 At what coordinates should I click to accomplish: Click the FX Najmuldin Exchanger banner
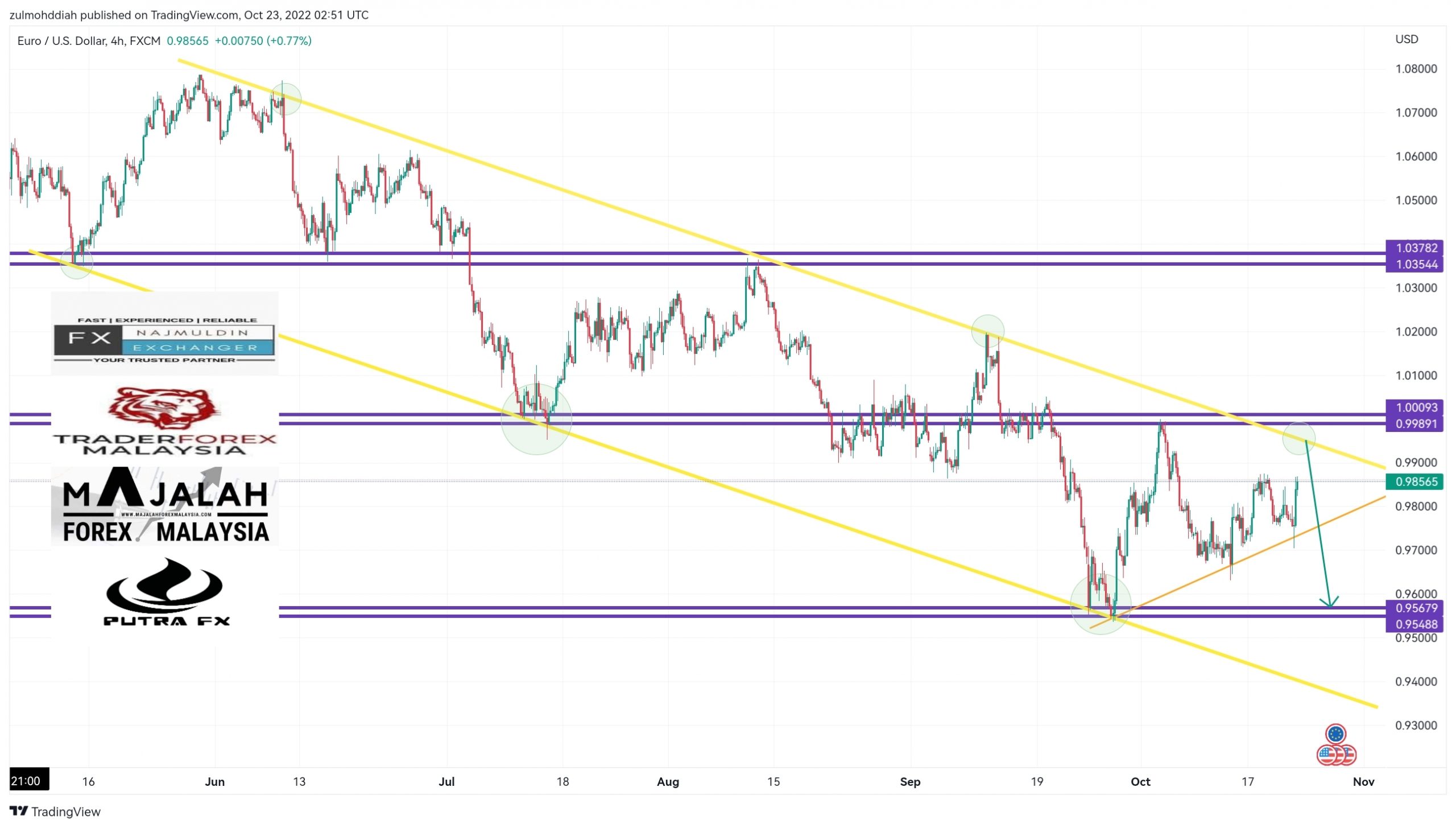pyautogui.click(x=164, y=339)
